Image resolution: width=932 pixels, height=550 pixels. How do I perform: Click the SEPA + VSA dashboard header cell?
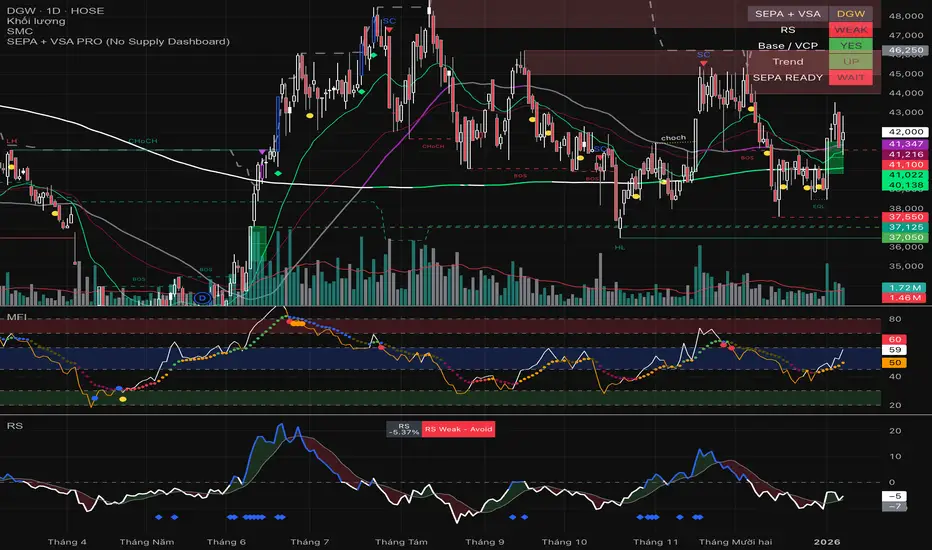(788, 14)
